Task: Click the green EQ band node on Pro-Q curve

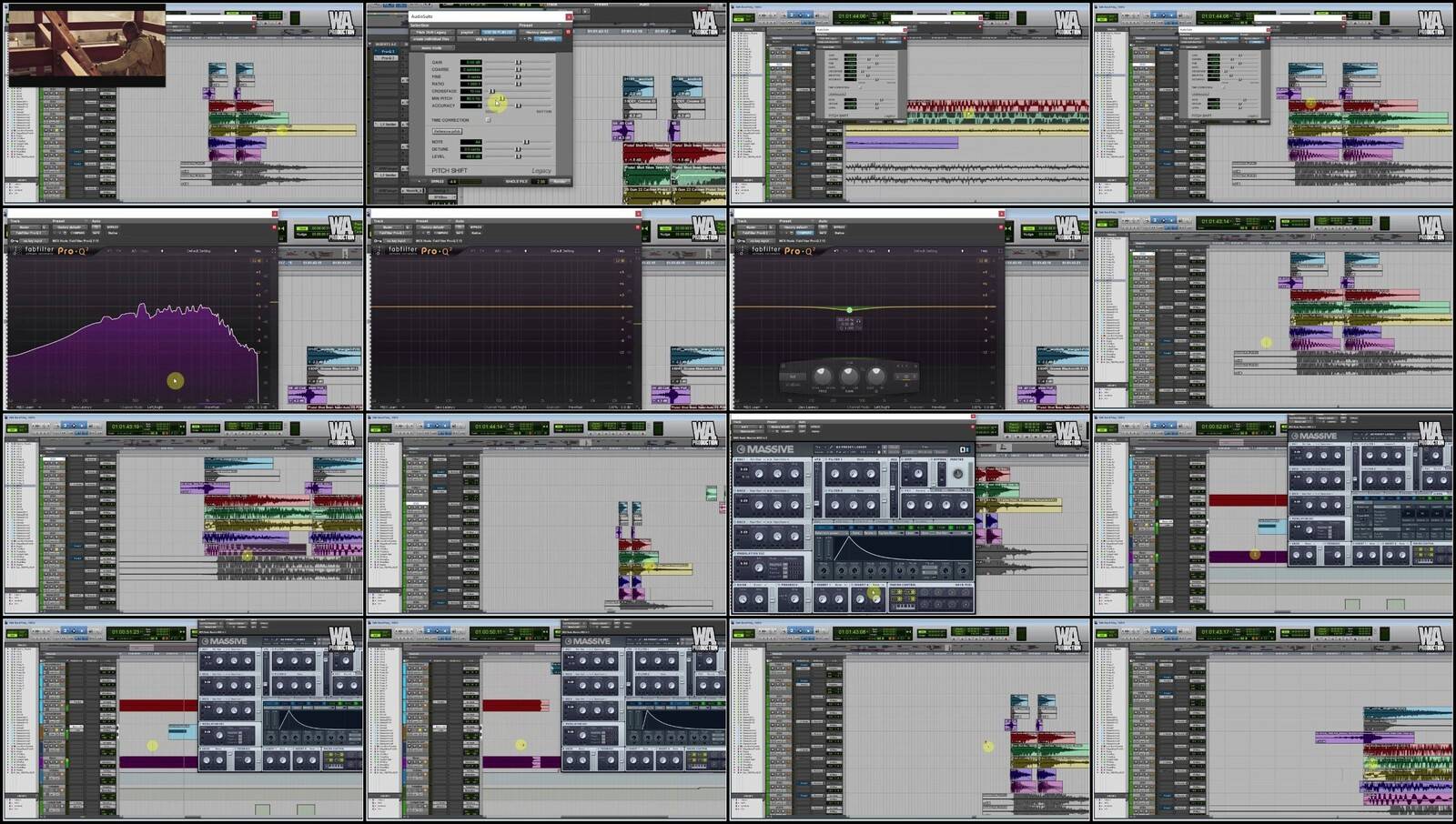Action: pyautogui.click(x=849, y=310)
